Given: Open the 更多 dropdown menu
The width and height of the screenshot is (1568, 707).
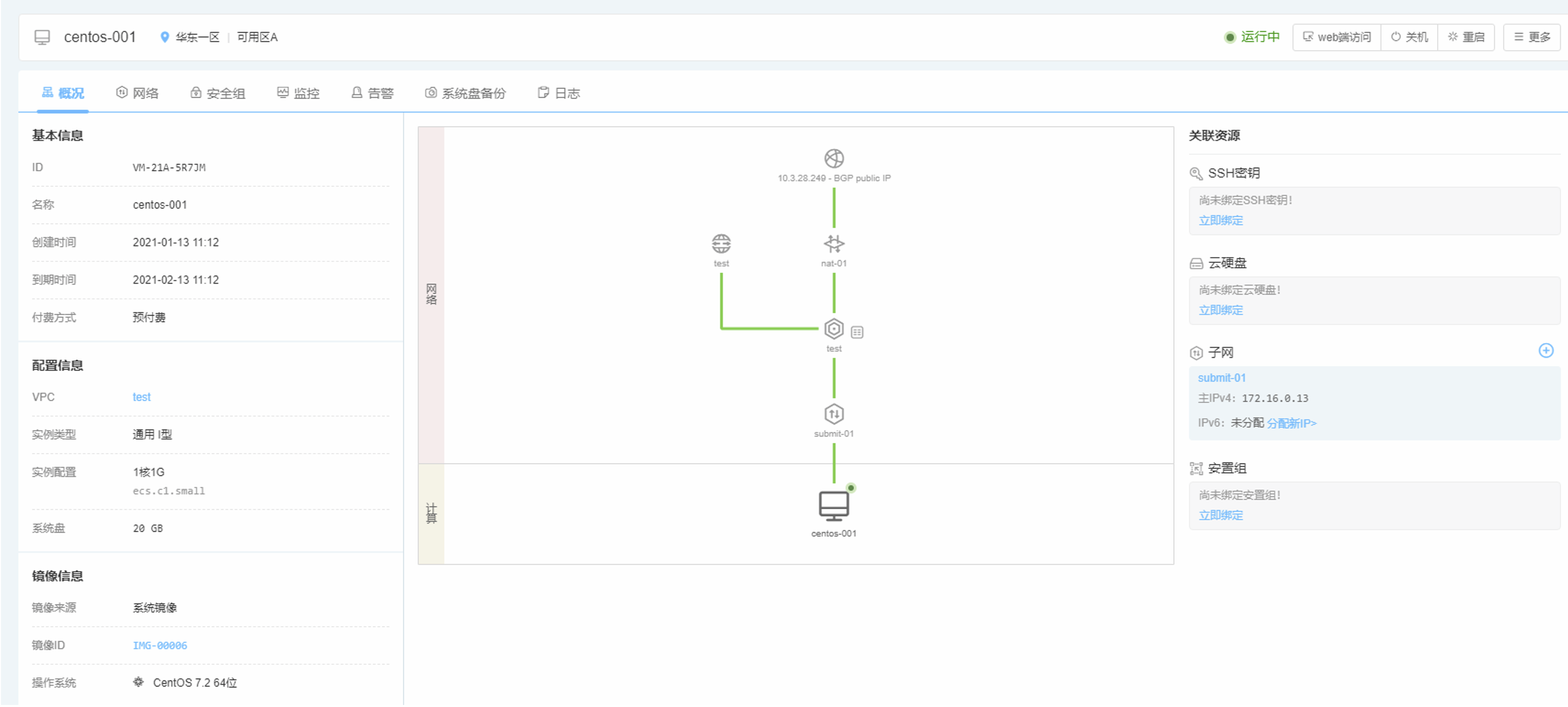Looking at the screenshot, I should tap(1531, 37).
